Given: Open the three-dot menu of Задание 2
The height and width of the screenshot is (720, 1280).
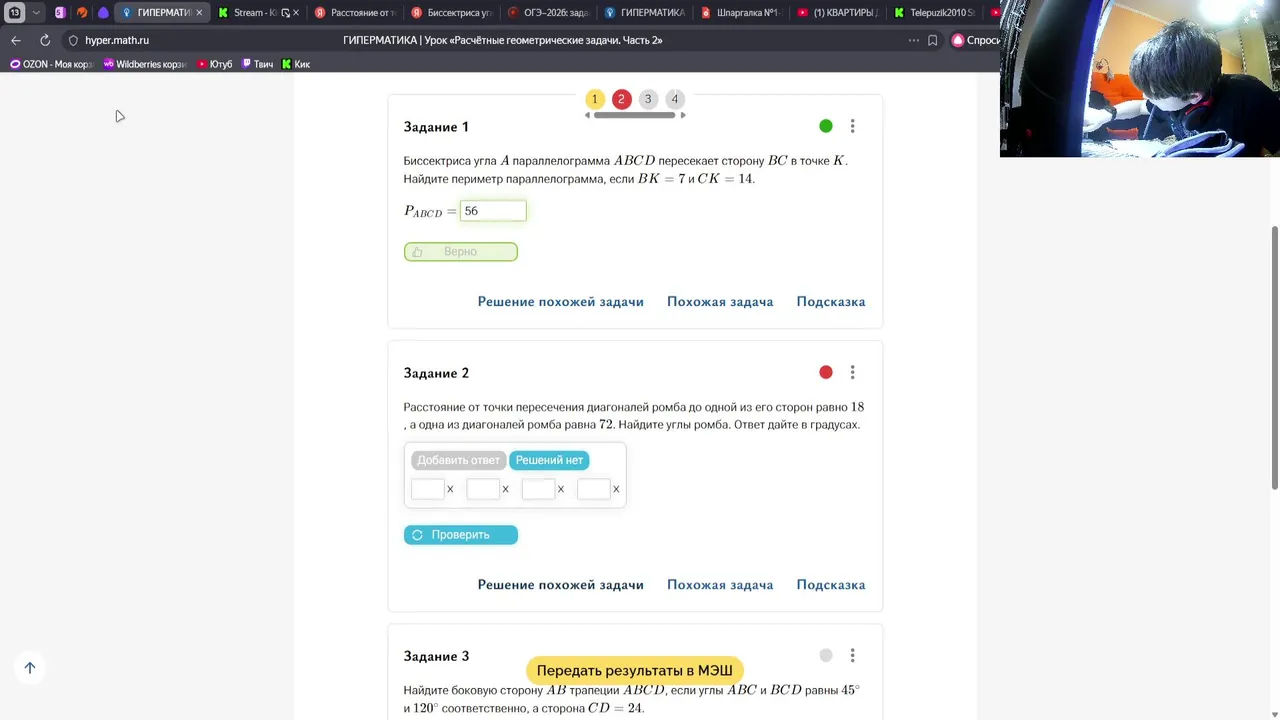Looking at the screenshot, I should tap(852, 372).
